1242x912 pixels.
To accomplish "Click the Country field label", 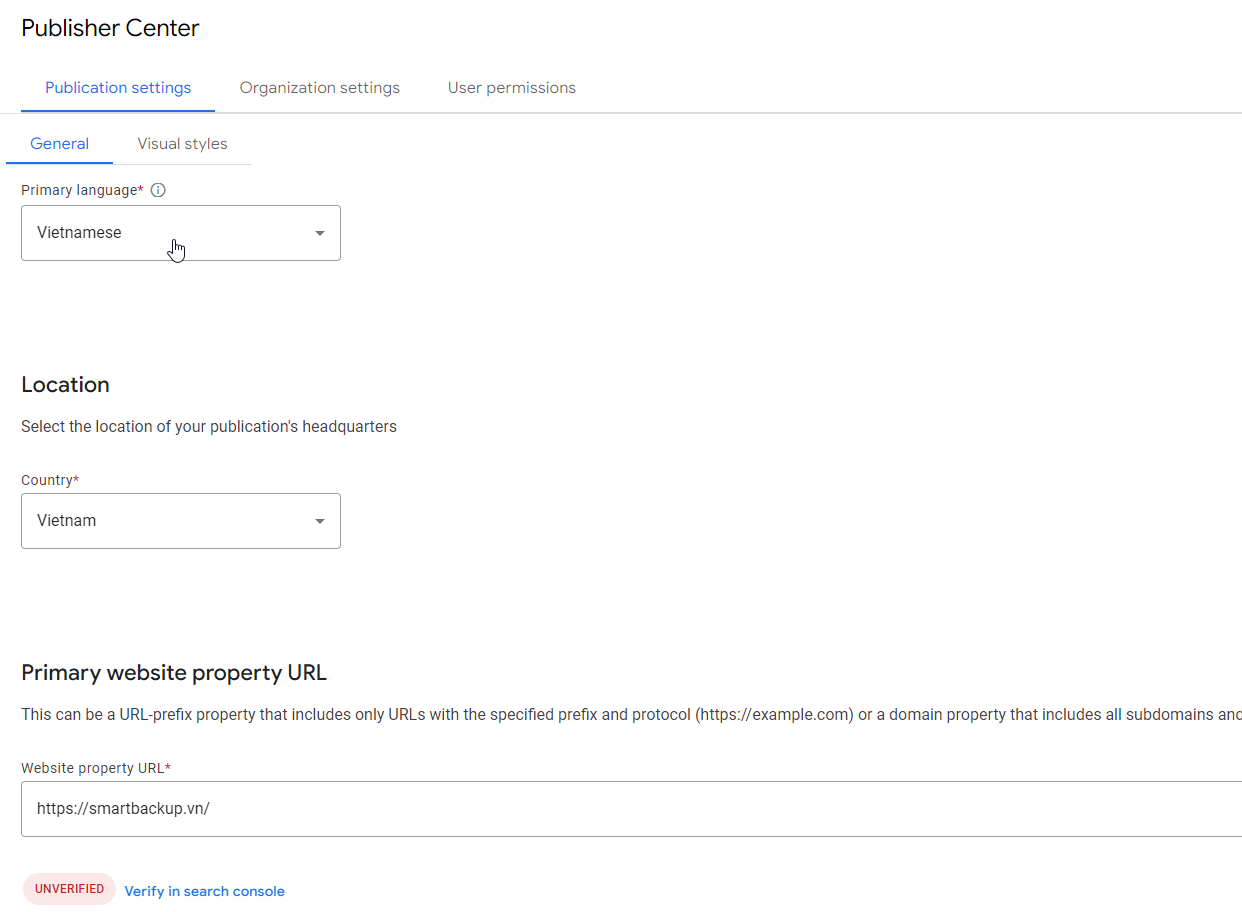I will [x=47, y=480].
